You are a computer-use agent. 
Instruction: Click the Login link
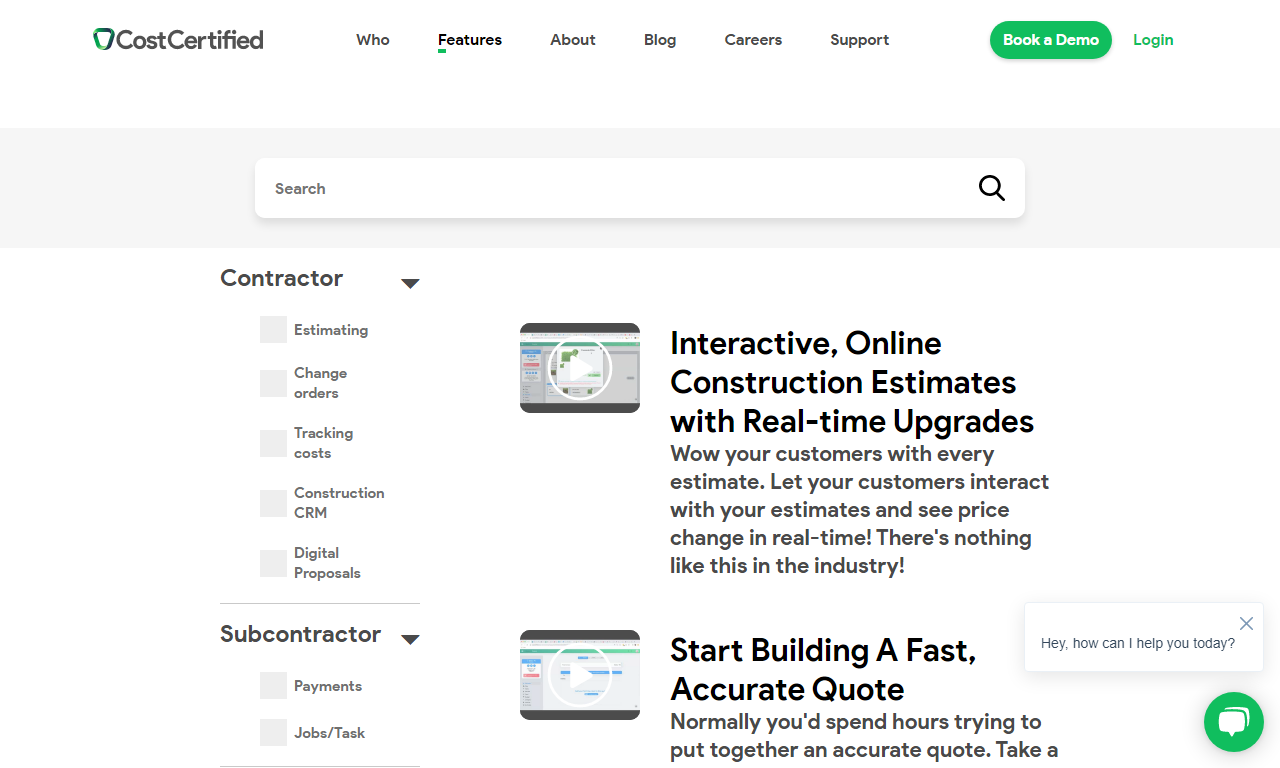[x=1153, y=40]
